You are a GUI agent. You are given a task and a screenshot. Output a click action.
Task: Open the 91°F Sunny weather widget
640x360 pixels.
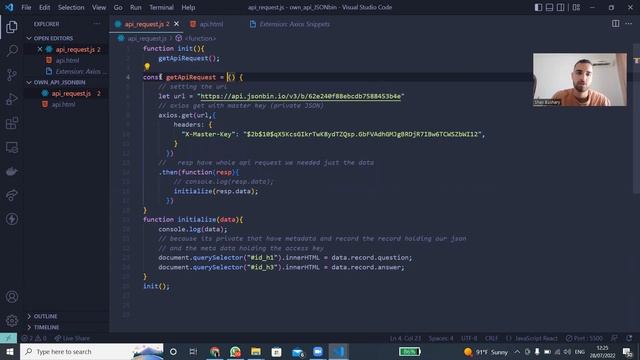point(486,352)
